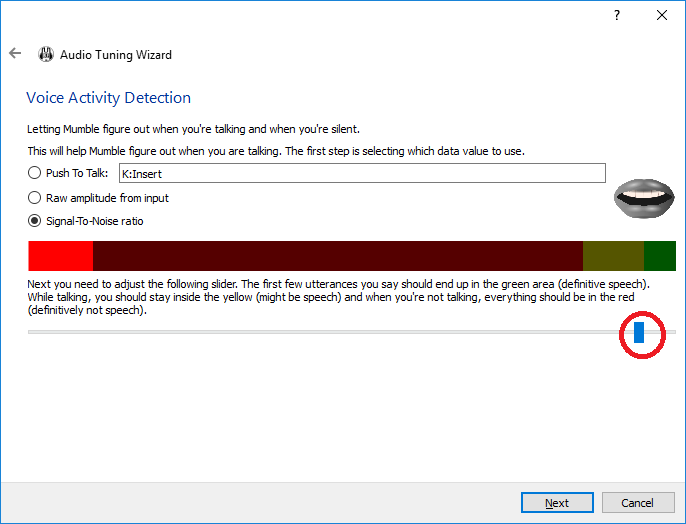Click the Audio Tuning Wizard title text
The height and width of the screenshot is (524, 686).
click(116, 55)
